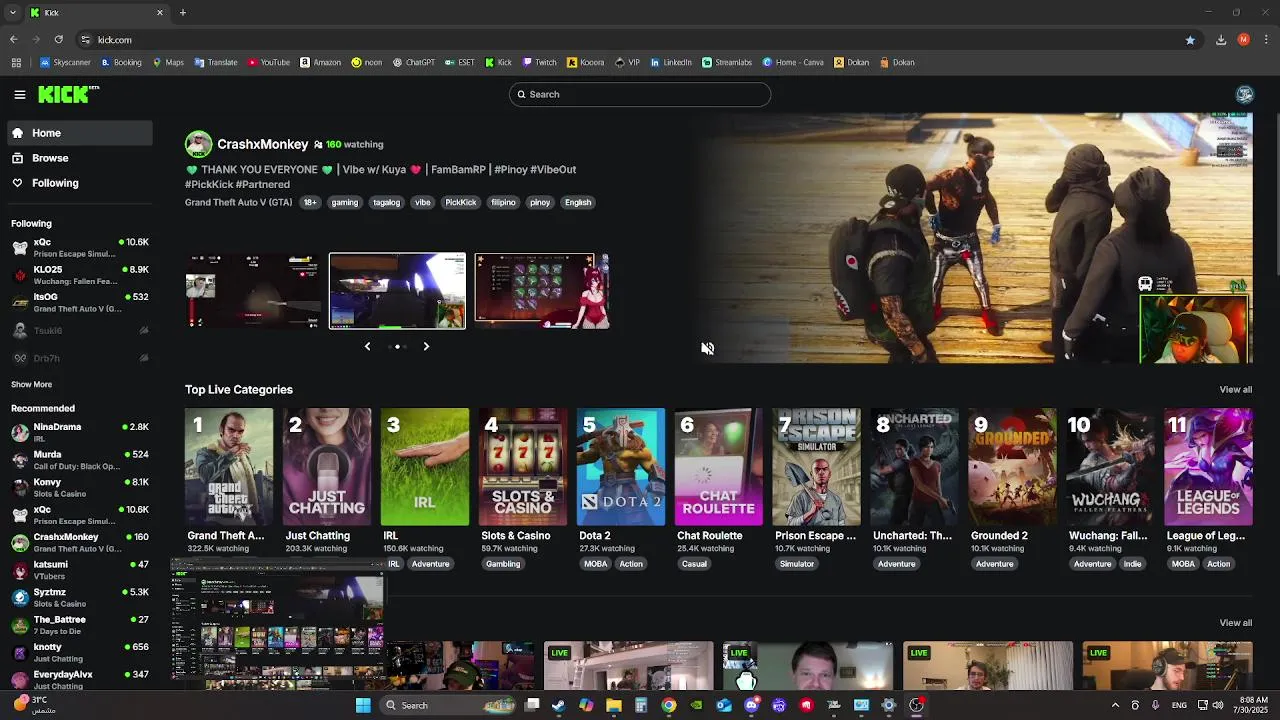Open Grand Theft Auto V (GTA) category link
This screenshot has width=1280, height=720.
[238, 202]
